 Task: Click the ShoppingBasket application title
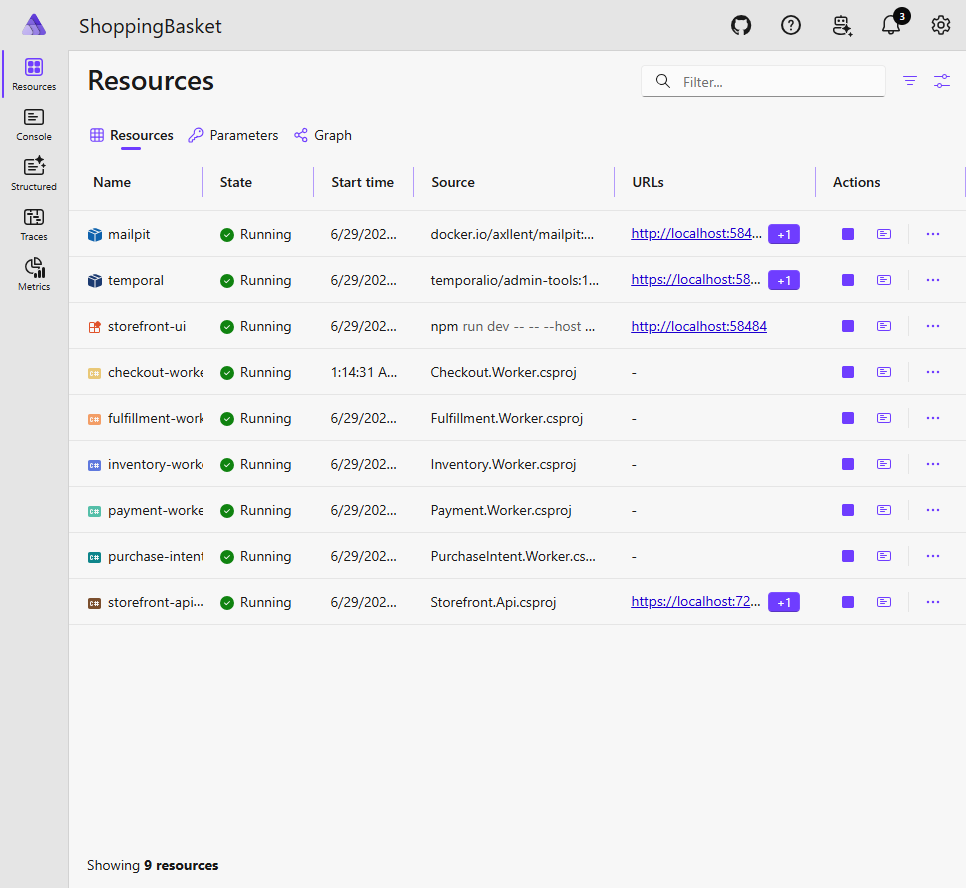[x=150, y=26]
